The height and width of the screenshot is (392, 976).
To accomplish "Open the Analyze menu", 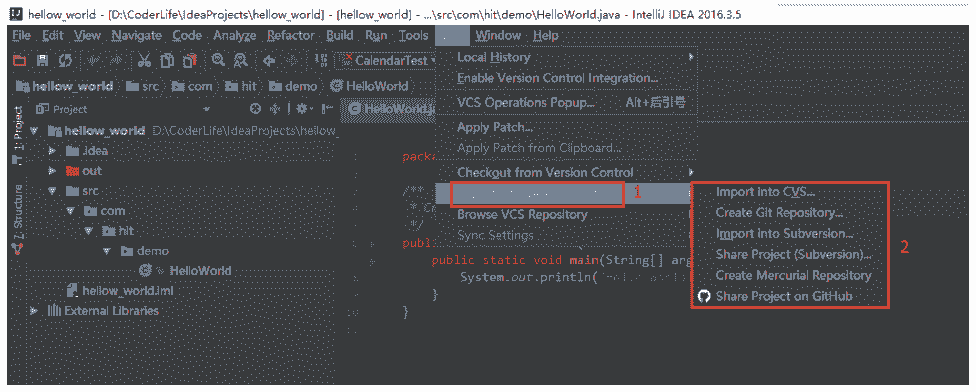I will coord(235,35).
